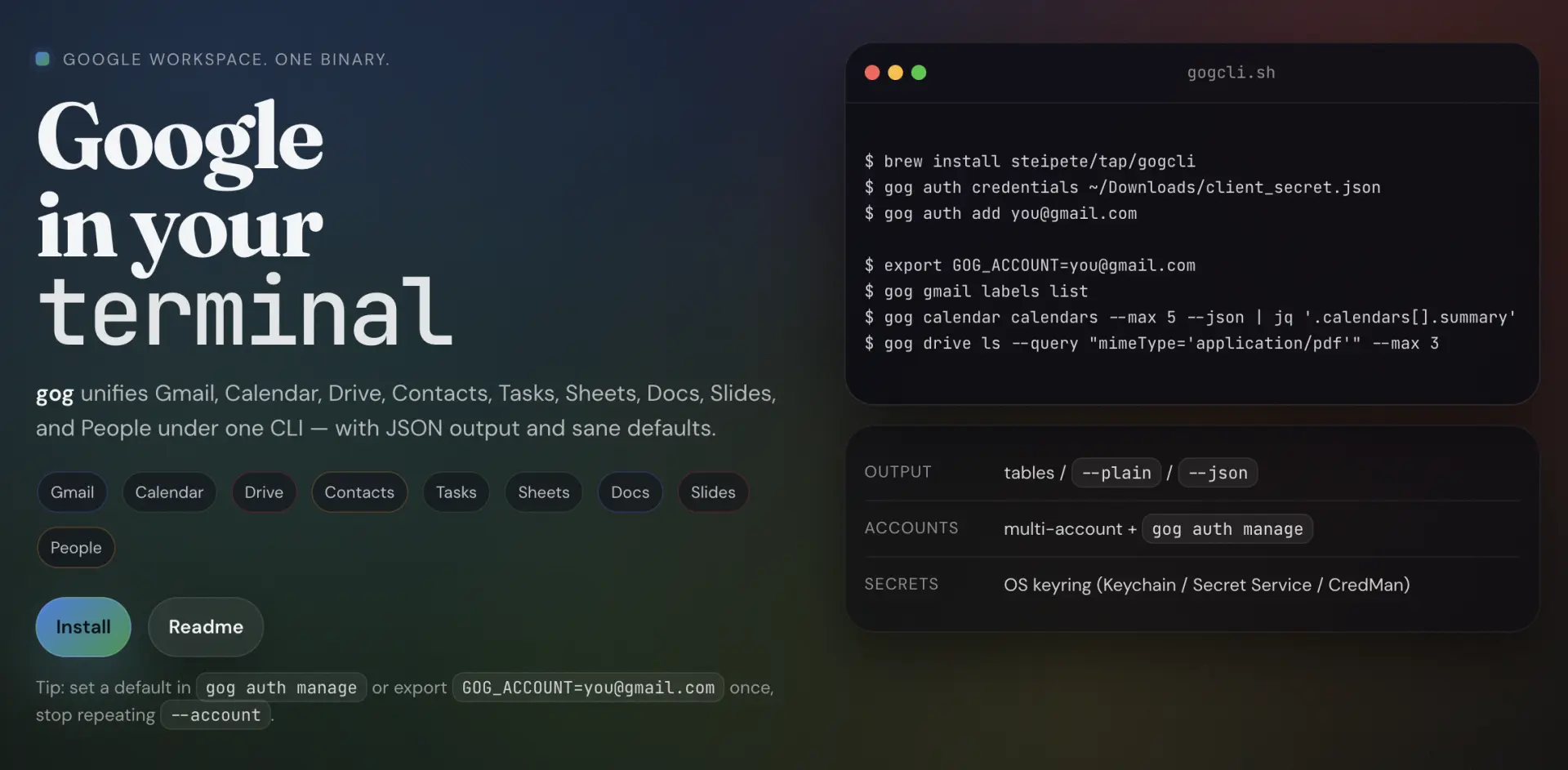This screenshot has width=1568, height=770.
Task: Select the Slides pill
Action: (x=713, y=492)
